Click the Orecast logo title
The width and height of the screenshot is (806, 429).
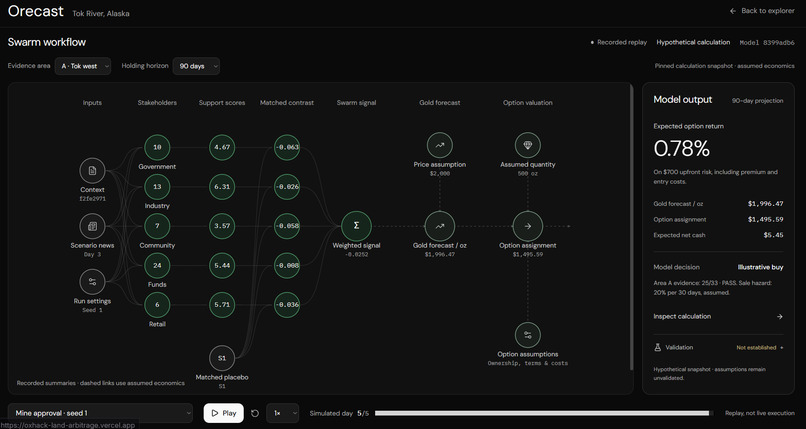coord(36,11)
